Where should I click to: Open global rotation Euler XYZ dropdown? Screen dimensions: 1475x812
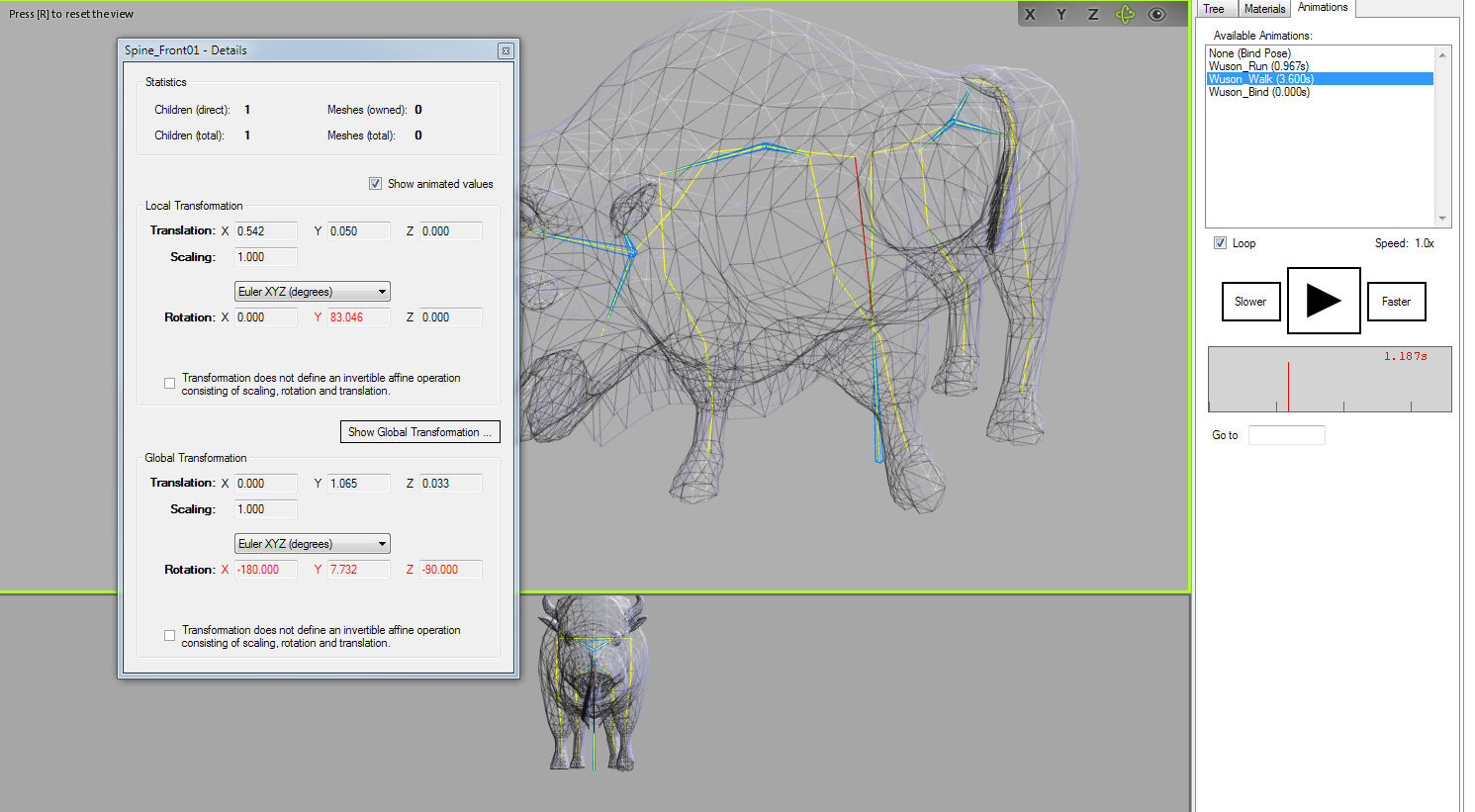[x=313, y=544]
